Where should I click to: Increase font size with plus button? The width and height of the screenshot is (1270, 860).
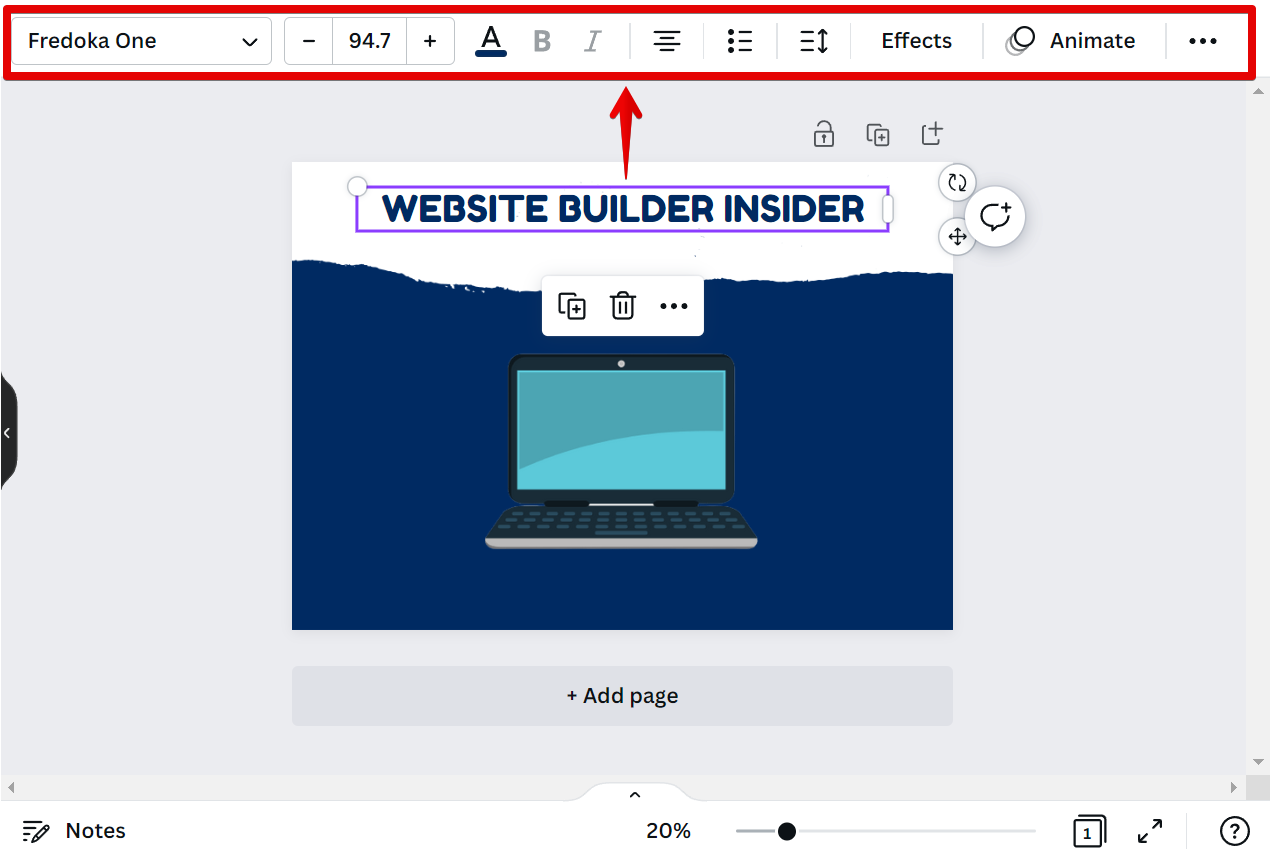click(x=430, y=41)
